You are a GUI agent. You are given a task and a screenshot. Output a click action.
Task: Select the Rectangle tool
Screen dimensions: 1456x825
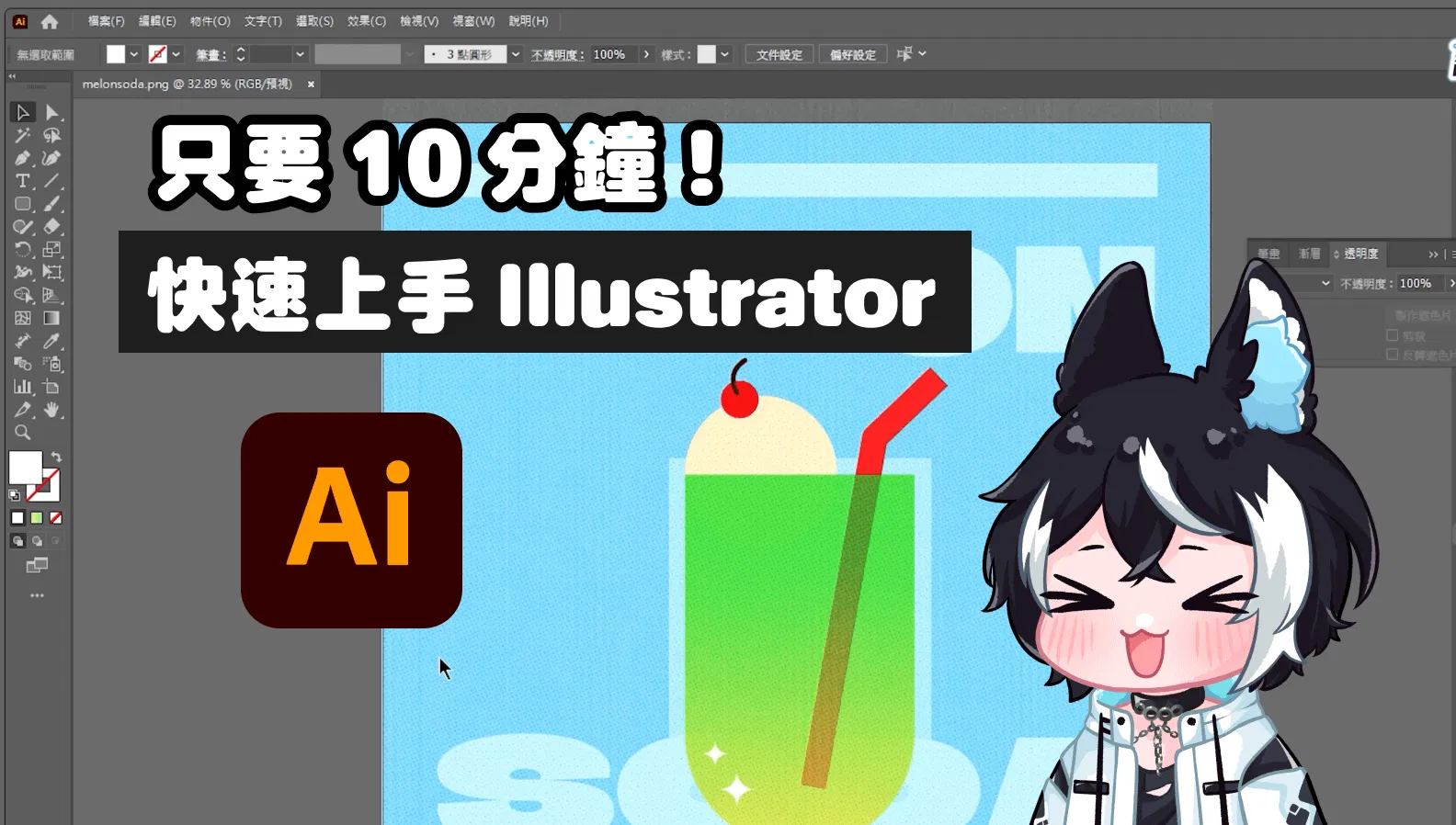point(23,204)
